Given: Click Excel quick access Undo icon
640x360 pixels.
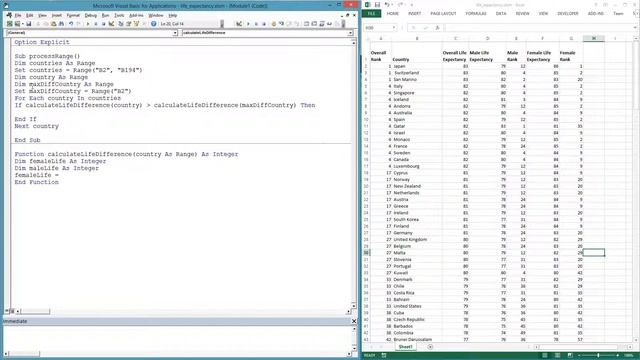Looking at the screenshot, I should click(387, 5).
